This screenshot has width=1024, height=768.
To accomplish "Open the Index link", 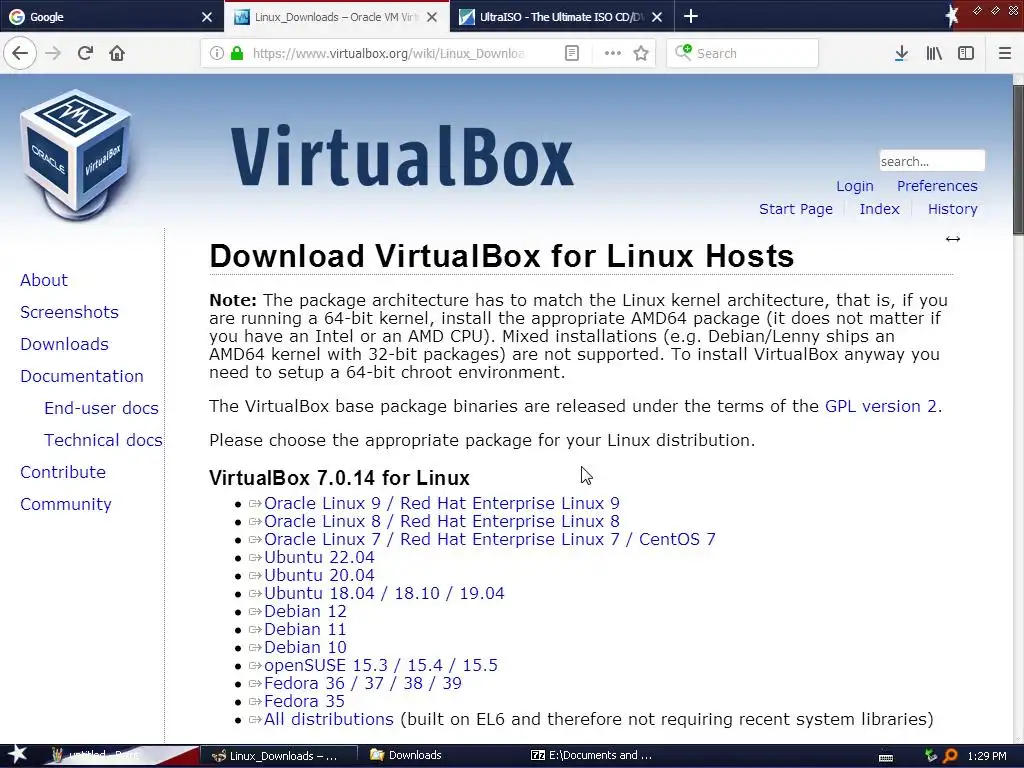I will [x=879, y=209].
